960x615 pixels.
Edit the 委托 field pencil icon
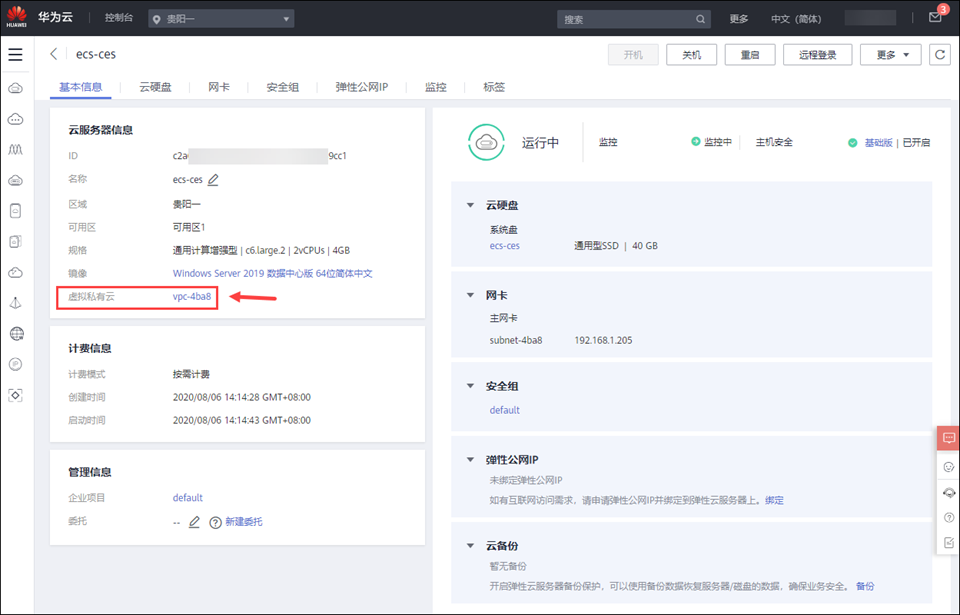pos(195,522)
